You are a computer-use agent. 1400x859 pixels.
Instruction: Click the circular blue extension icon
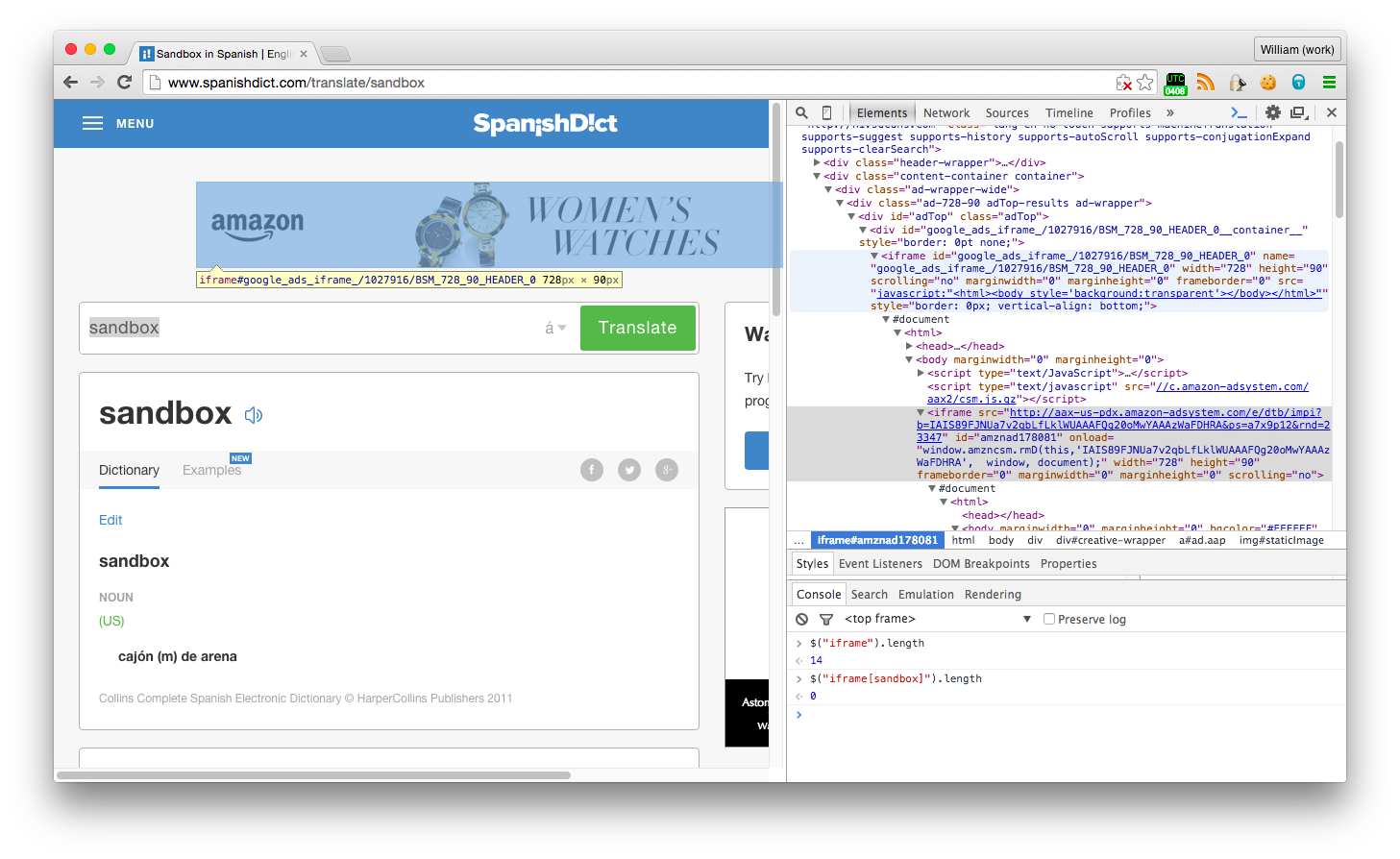[1299, 83]
